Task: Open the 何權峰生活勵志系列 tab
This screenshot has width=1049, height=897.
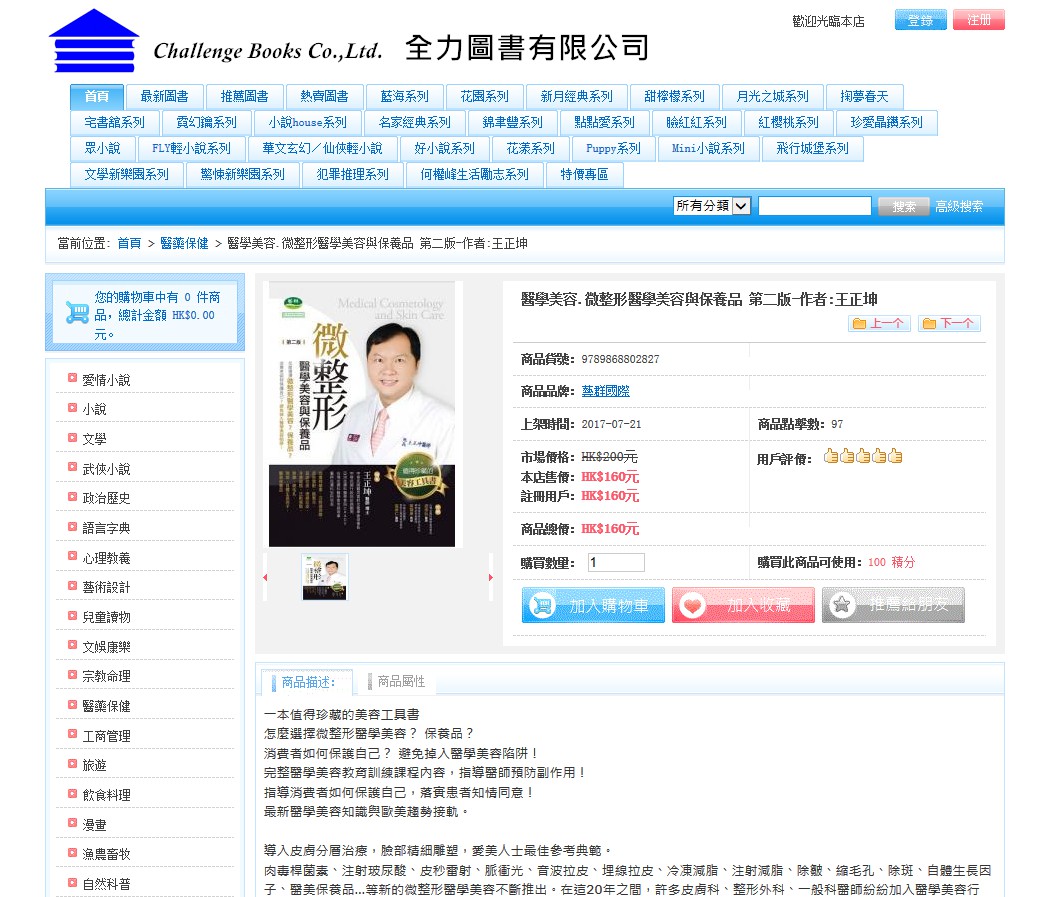Action: click(x=474, y=175)
